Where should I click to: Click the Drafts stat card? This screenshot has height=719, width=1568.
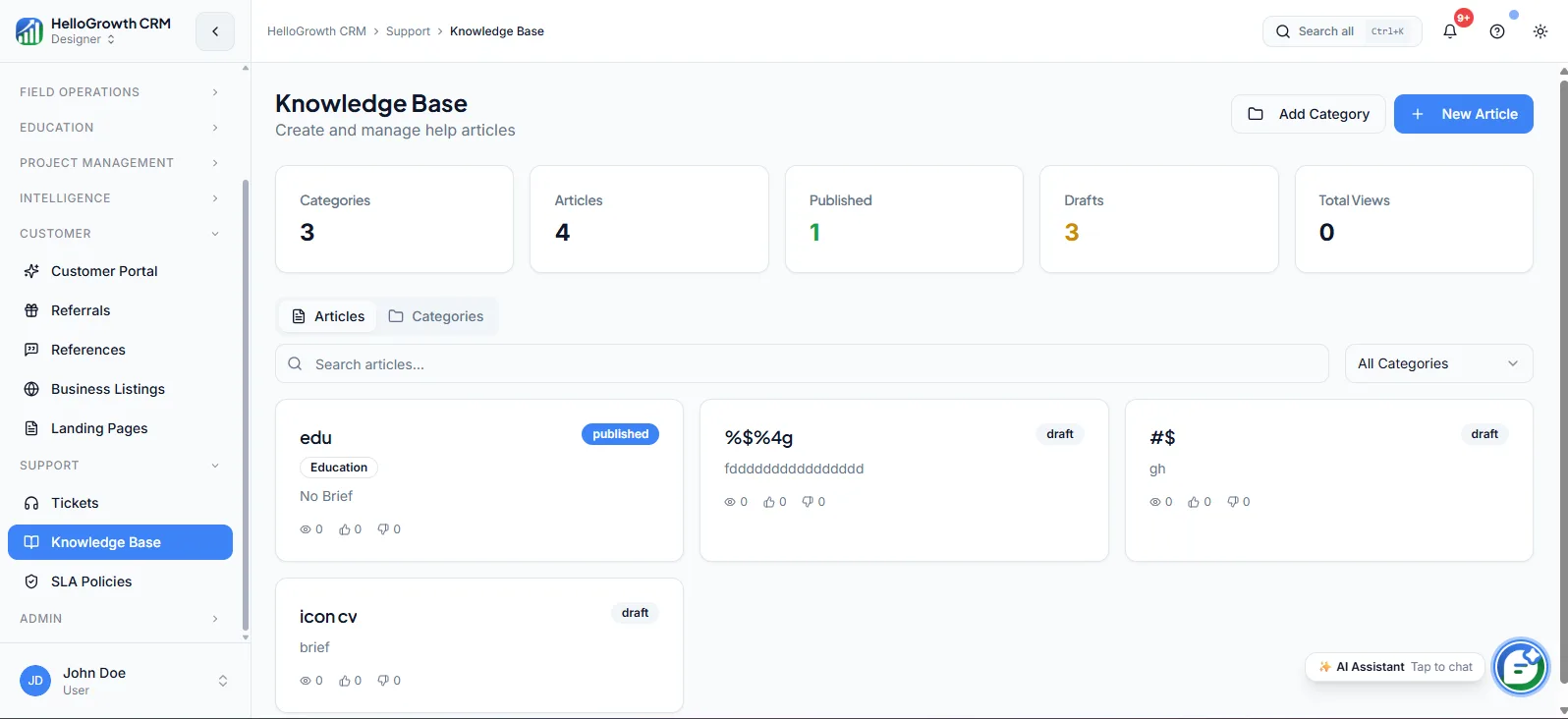(x=1159, y=219)
